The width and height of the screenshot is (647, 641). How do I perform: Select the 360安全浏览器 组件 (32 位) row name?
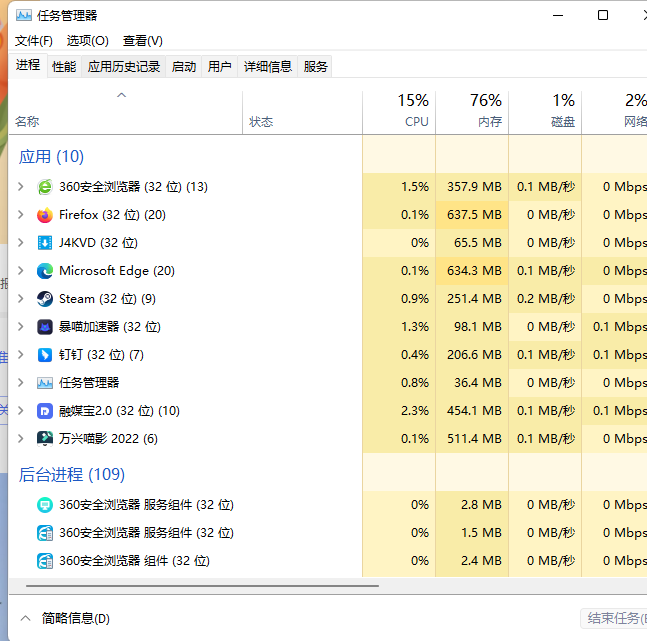click(134, 561)
